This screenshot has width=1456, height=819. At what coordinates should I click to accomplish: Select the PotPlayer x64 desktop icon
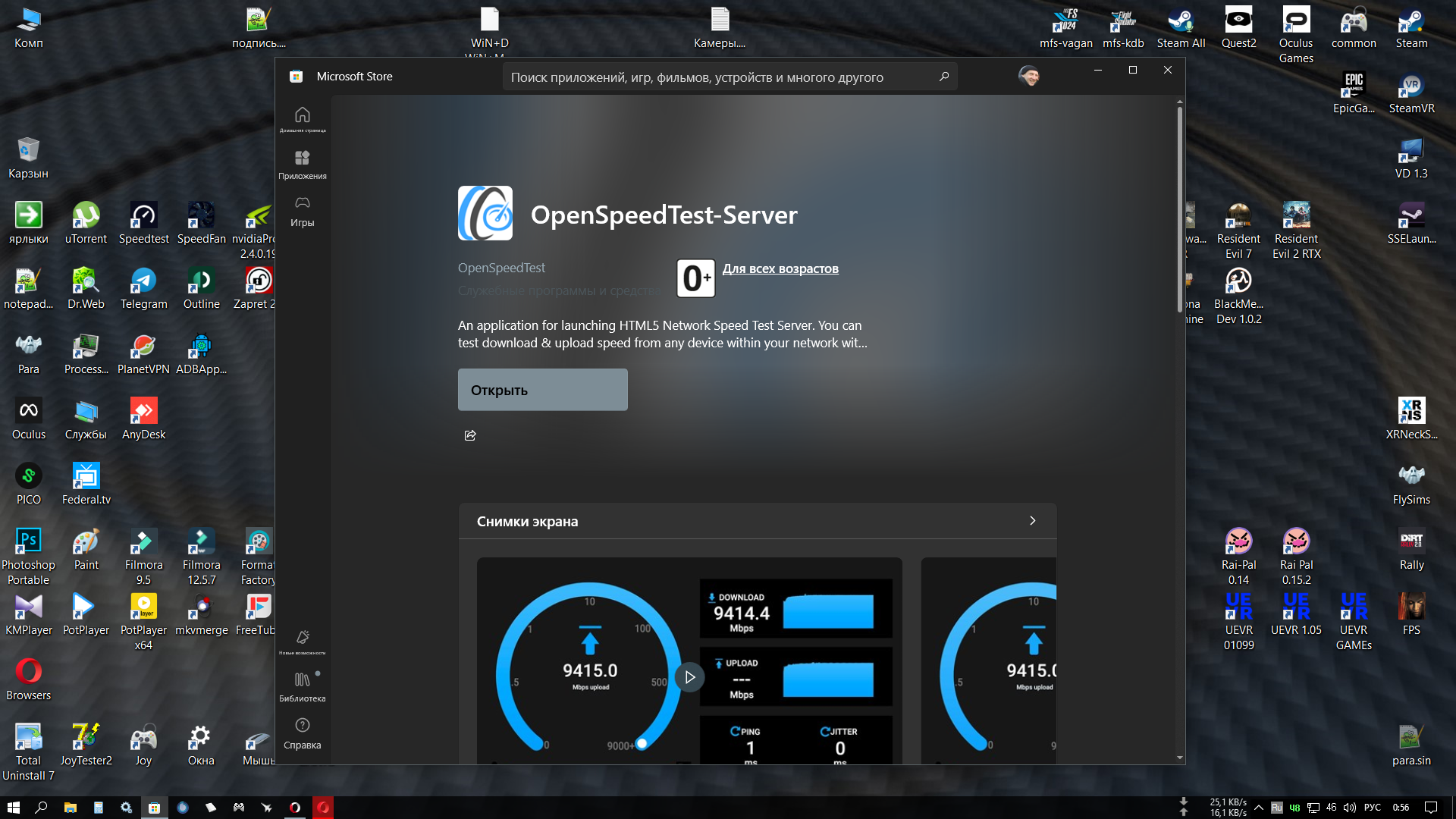(143, 623)
